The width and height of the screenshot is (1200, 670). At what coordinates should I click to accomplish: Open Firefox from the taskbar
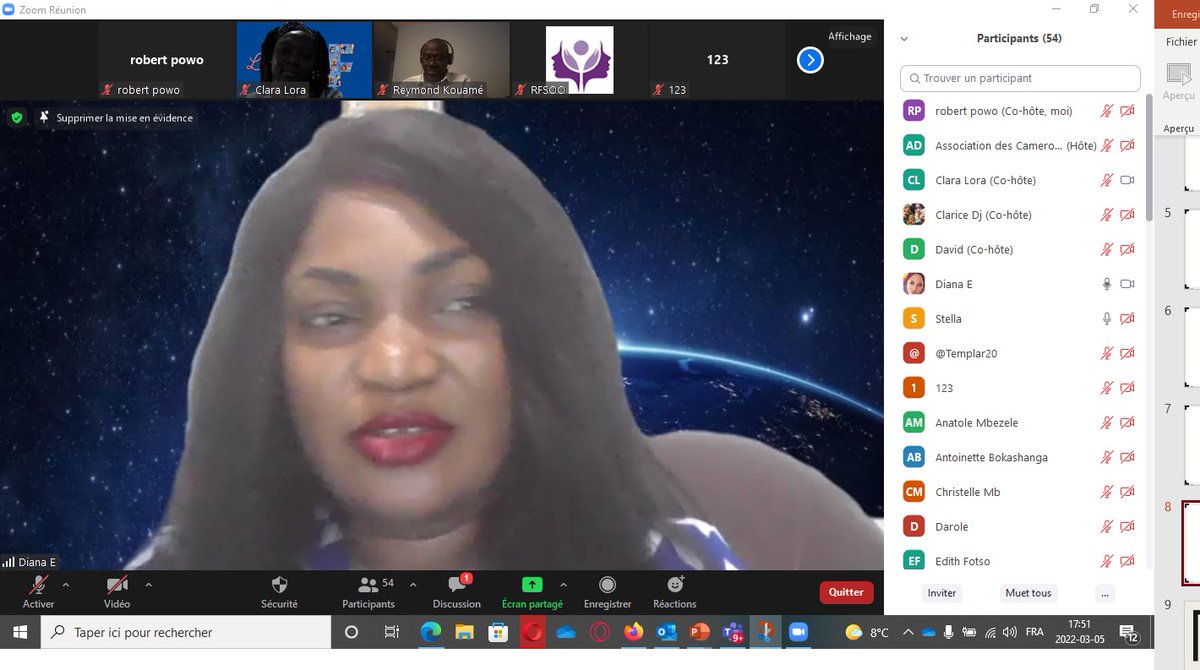[633, 632]
